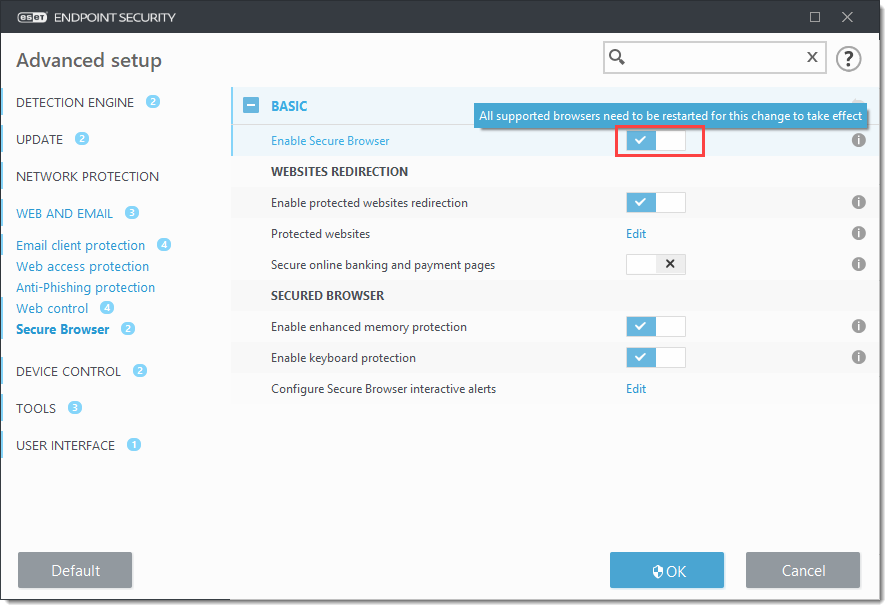This screenshot has width=890, height=610.
Task: Click the ESET logo in title bar
Action: (x=32, y=18)
